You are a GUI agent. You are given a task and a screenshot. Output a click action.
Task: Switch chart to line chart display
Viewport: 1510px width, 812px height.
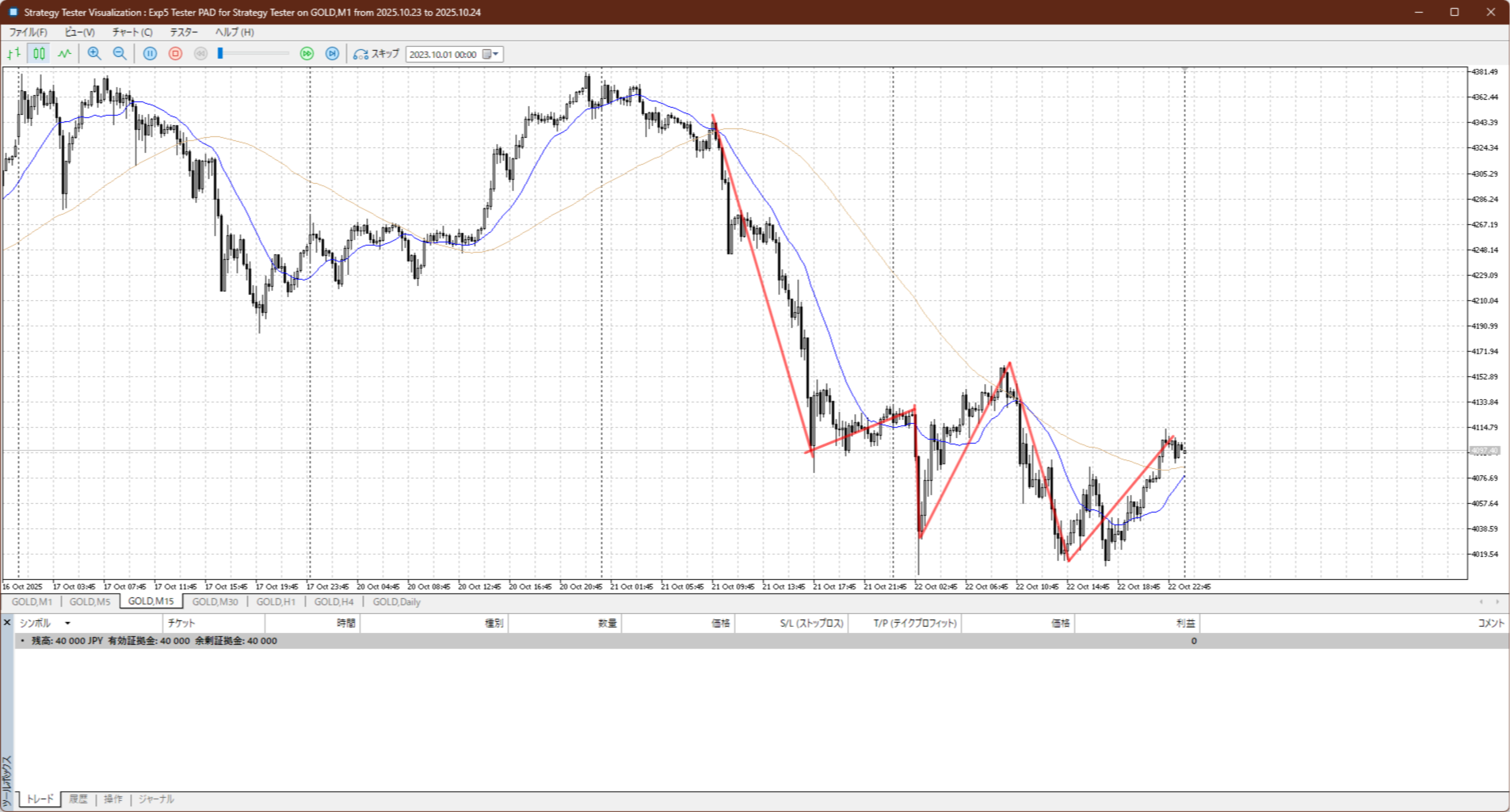64,54
